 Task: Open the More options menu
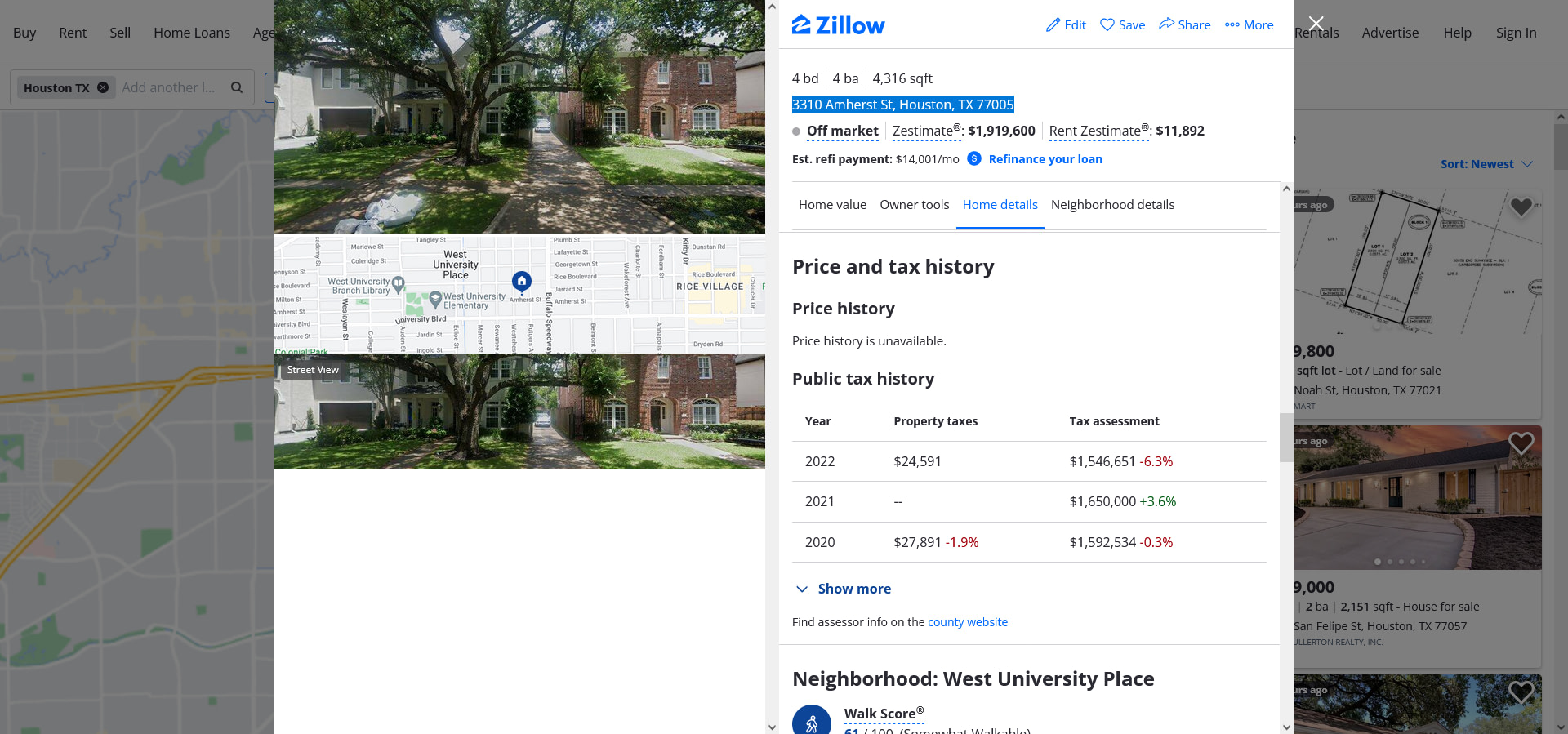(1249, 25)
